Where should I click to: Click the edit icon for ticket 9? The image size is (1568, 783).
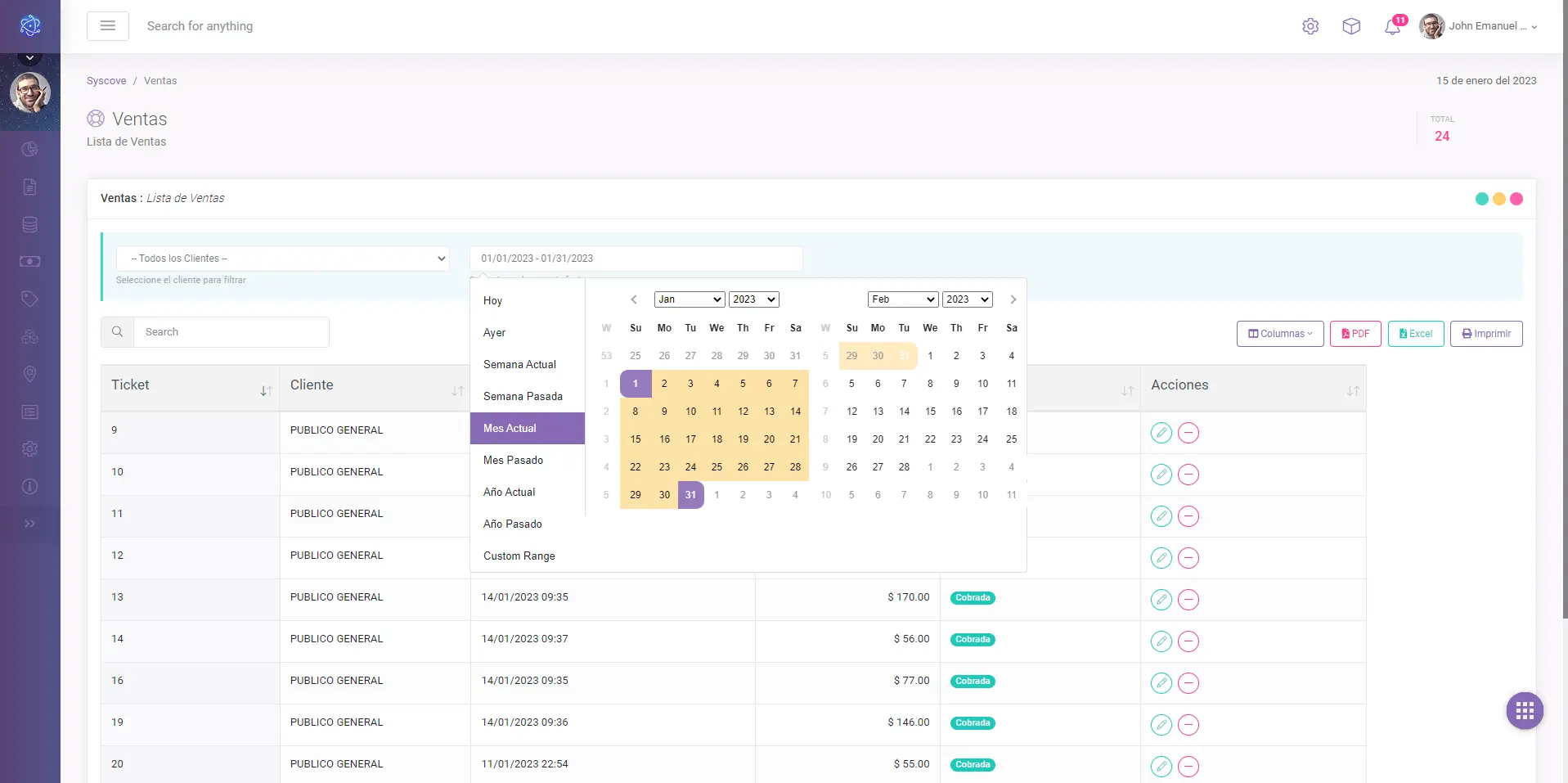pyautogui.click(x=1161, y=433)
